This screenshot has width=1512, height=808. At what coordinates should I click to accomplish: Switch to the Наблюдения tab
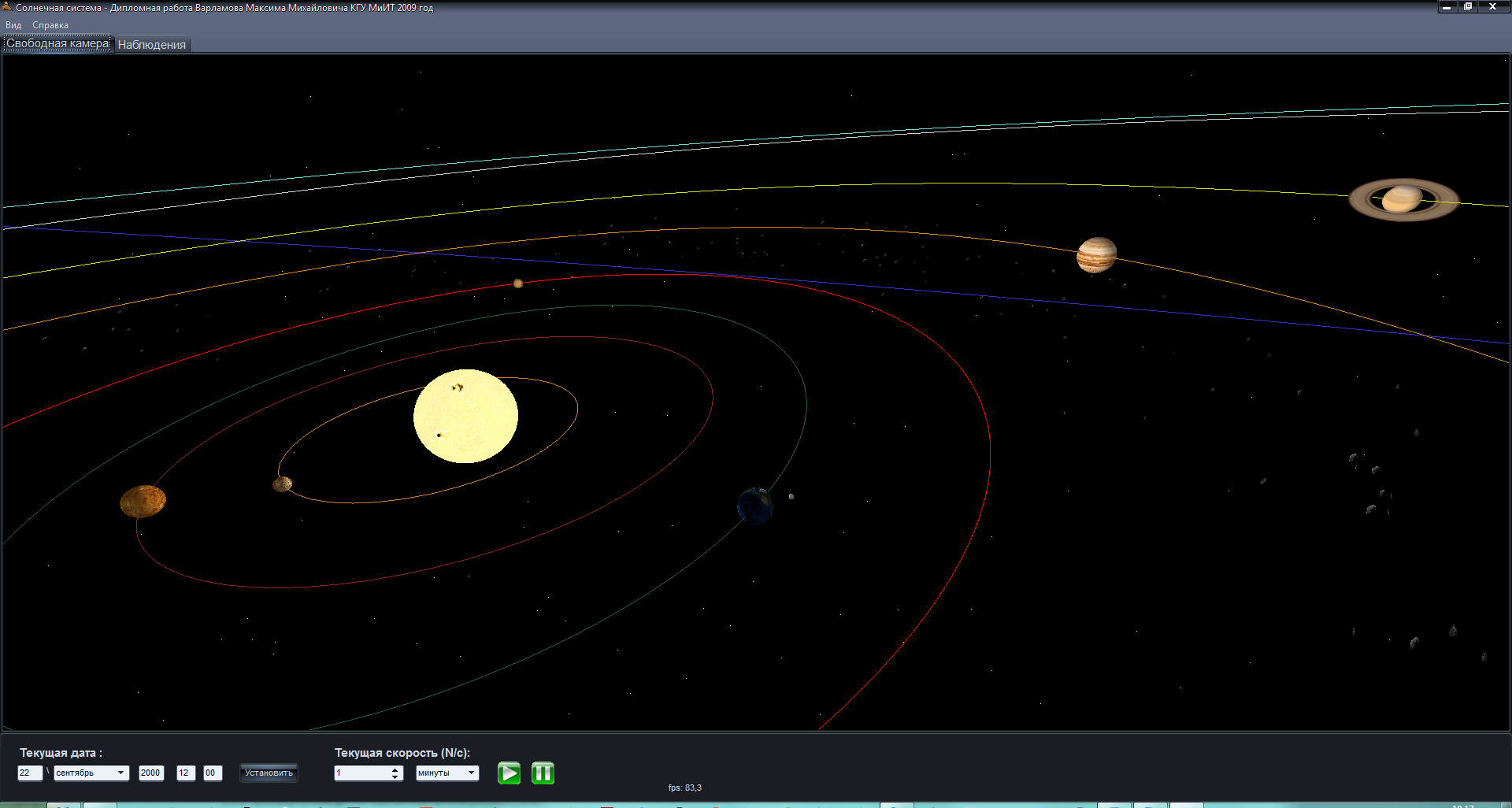click(x=152, y=45)
